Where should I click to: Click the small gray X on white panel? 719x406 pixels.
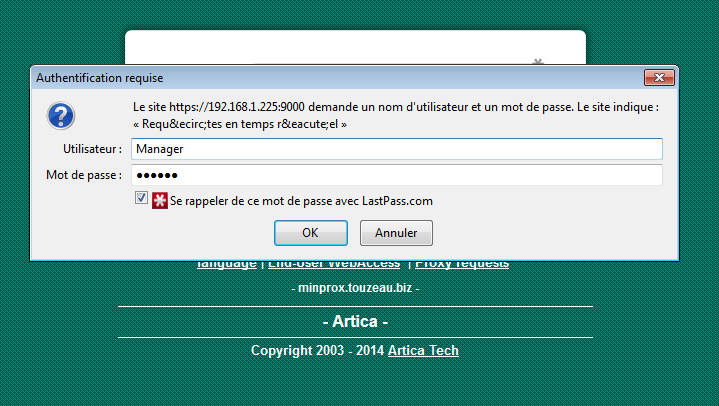[538, 62]
